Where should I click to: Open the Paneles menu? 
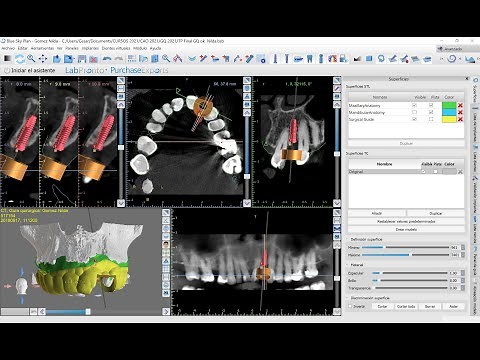pyautogui.click(x=72, y=48)
